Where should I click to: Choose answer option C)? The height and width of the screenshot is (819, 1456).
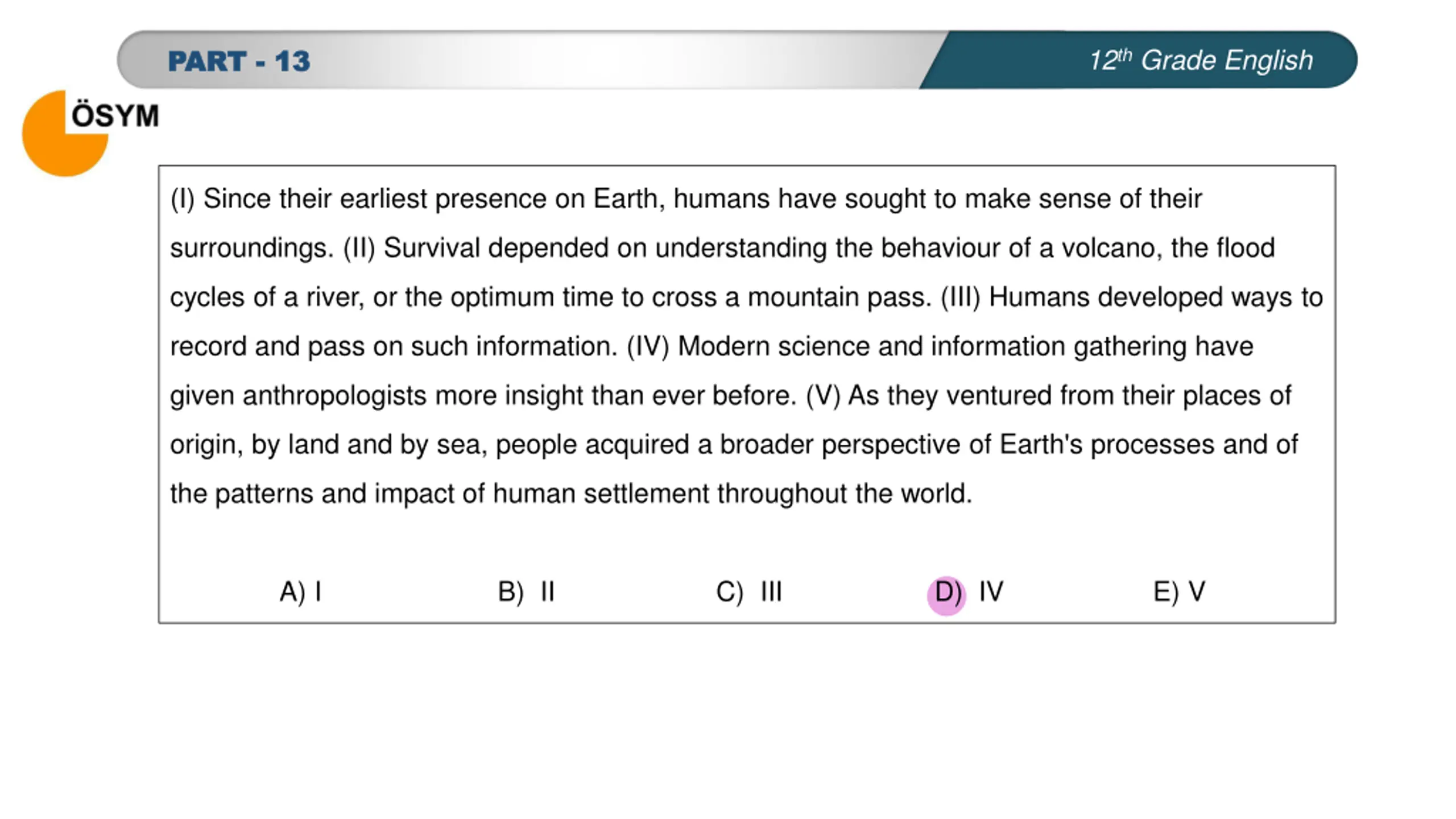[749, 591]
